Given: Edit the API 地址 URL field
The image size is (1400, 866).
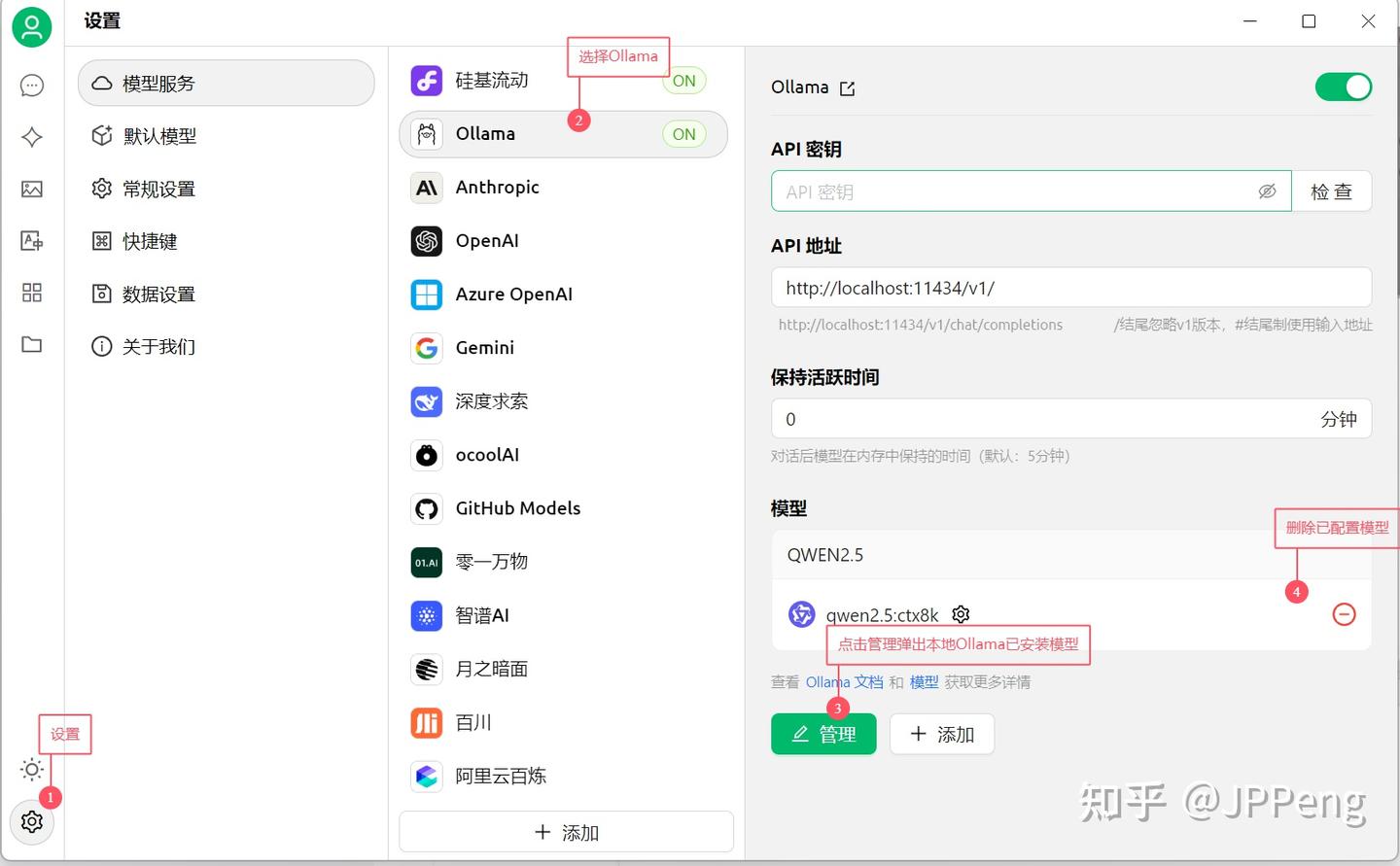Looking at the screenshot, I should [1071, 288].
